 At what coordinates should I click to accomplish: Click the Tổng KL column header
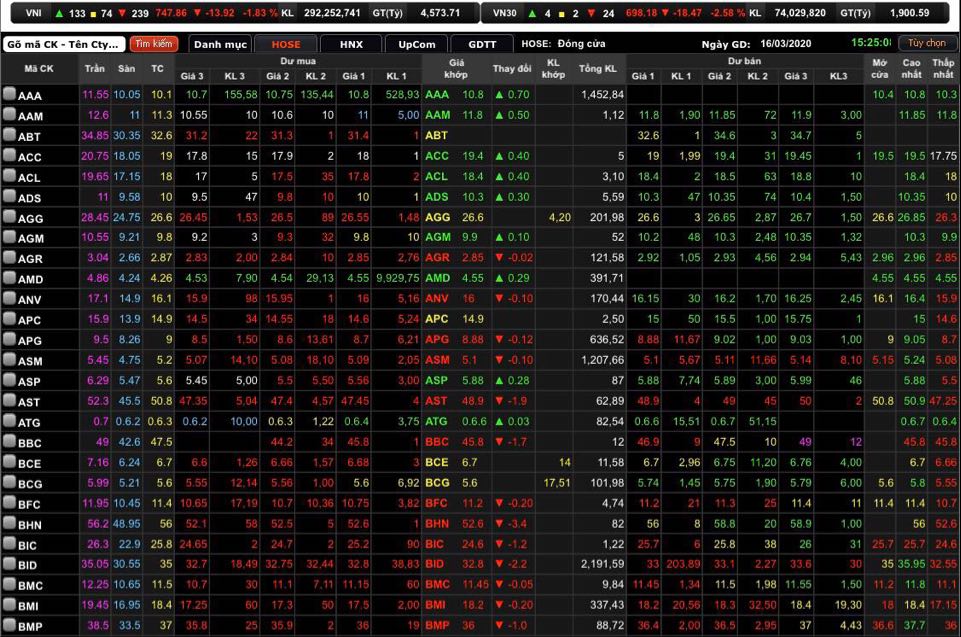click(598, 69)
